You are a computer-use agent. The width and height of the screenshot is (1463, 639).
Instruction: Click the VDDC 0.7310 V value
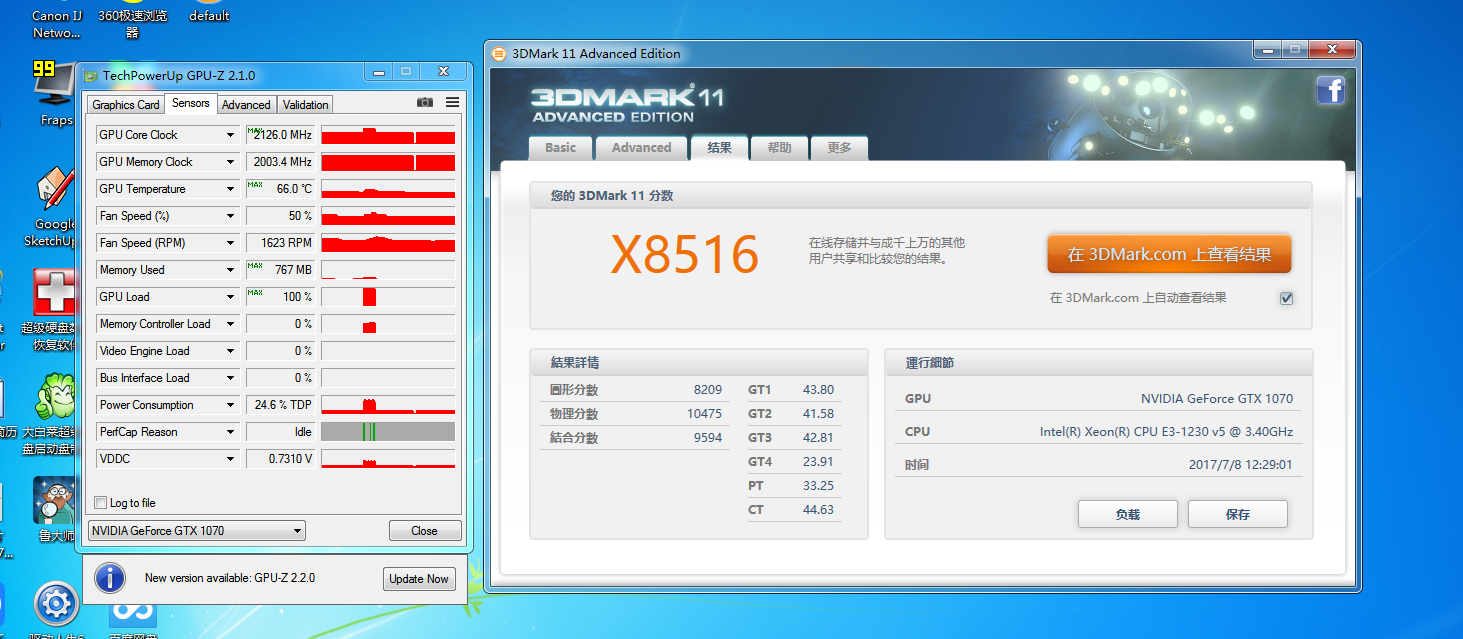(x=280, y=459)
